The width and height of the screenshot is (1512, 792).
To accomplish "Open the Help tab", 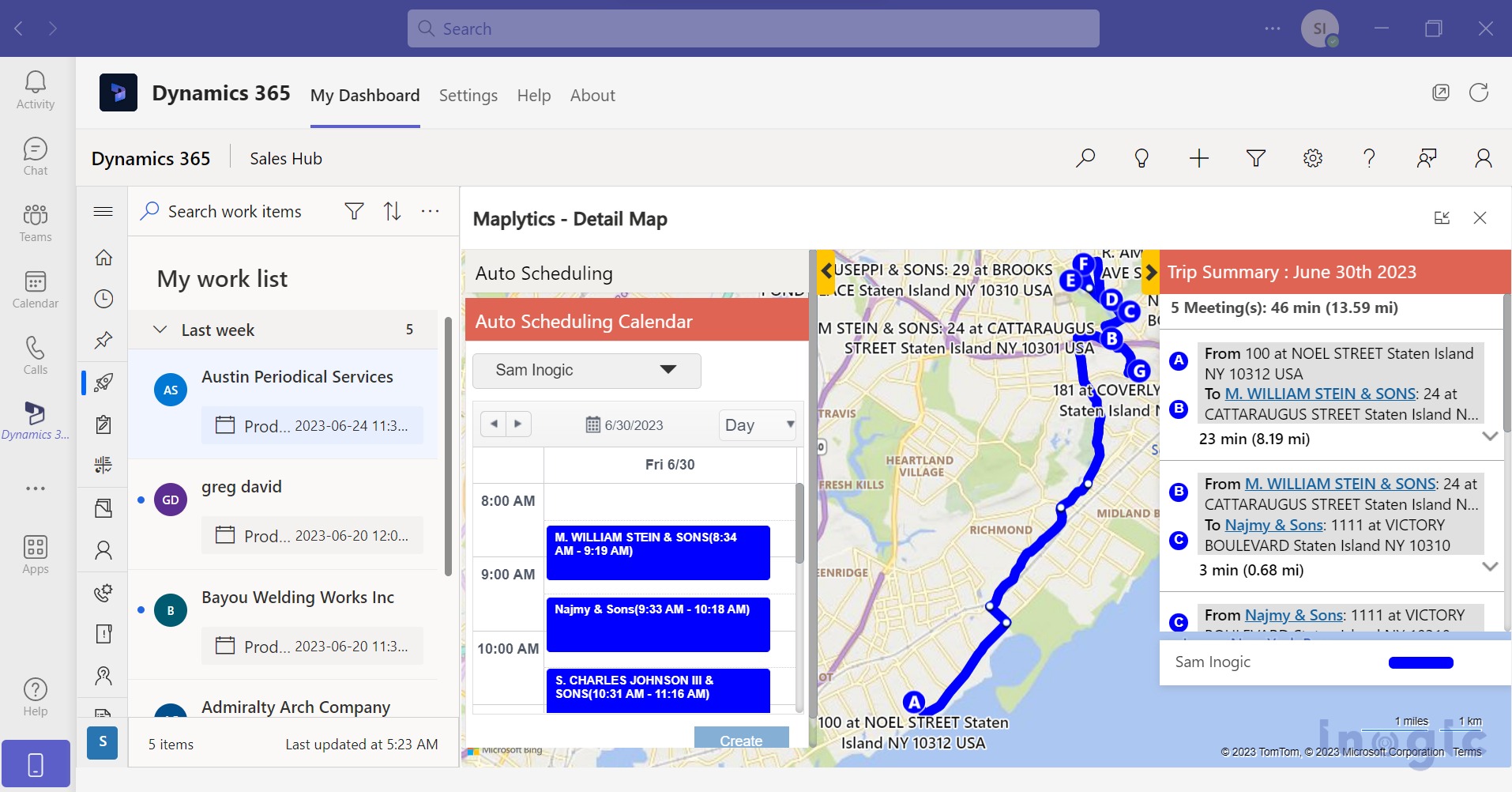I will point(534,96).
